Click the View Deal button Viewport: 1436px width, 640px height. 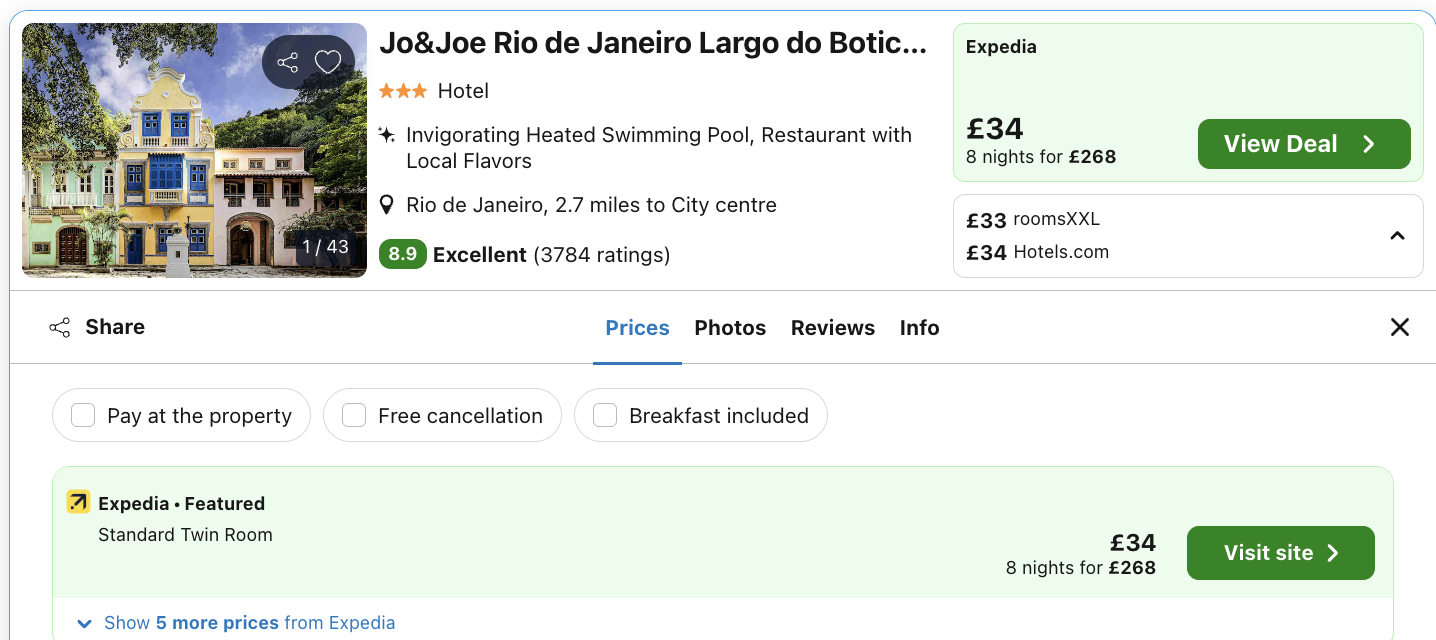pyautogui.click(x=1303, y=143)
